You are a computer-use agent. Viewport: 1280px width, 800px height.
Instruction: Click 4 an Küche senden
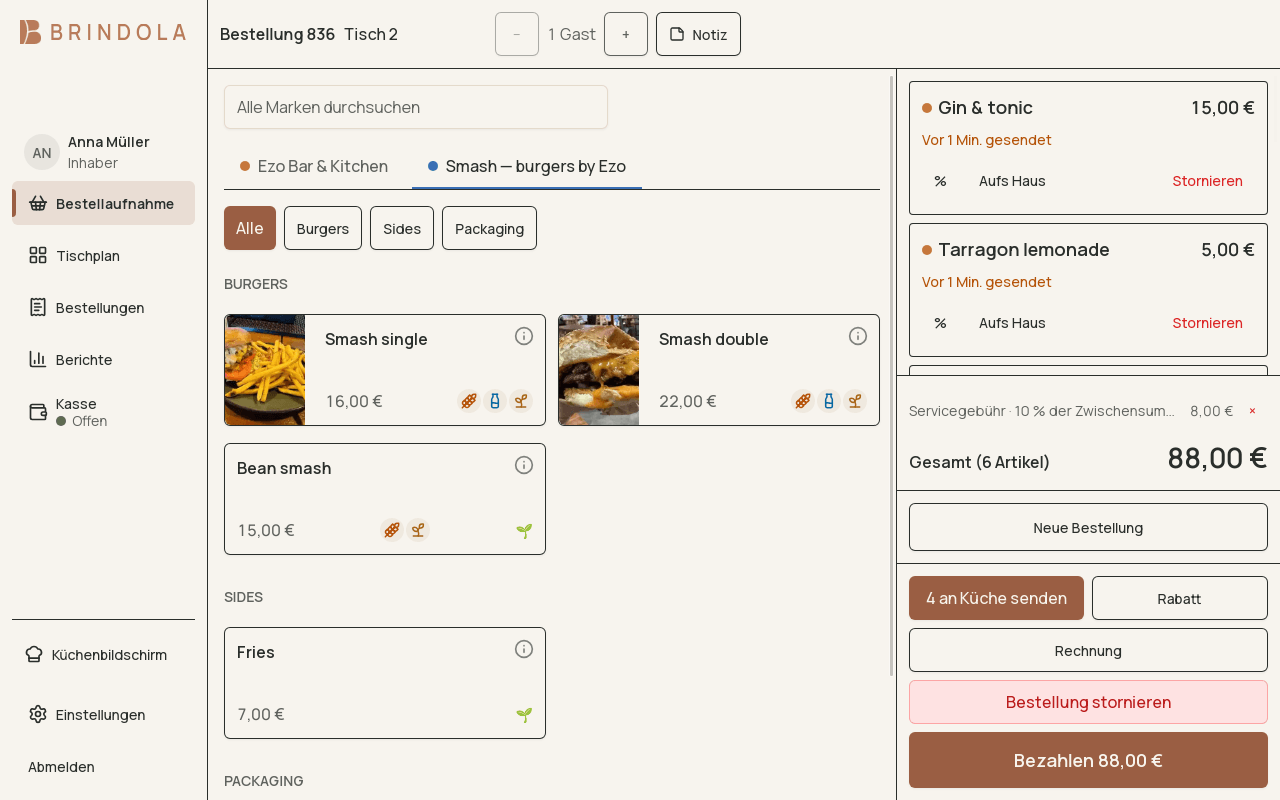996,598
